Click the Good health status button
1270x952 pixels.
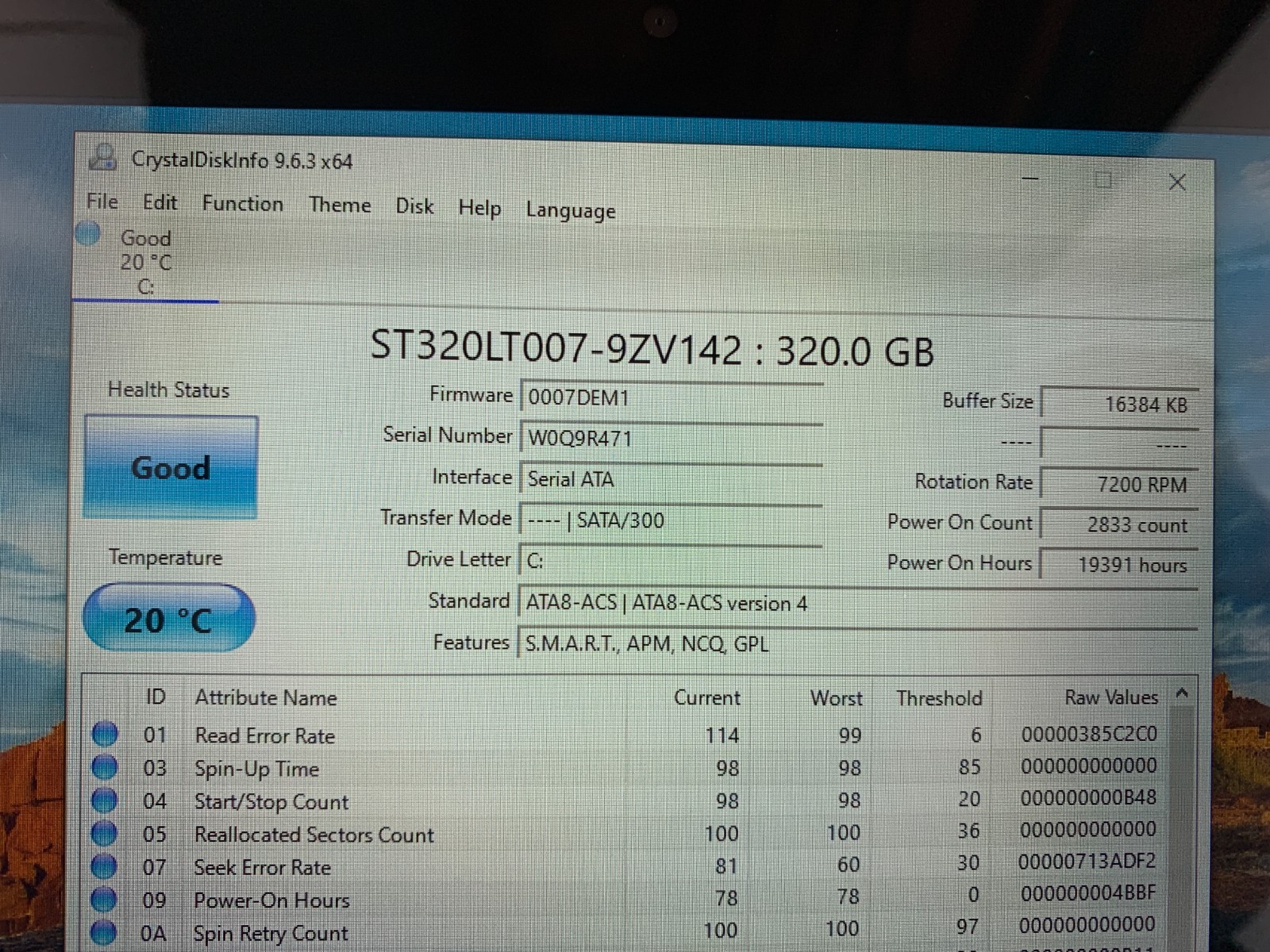coord(171,466)
